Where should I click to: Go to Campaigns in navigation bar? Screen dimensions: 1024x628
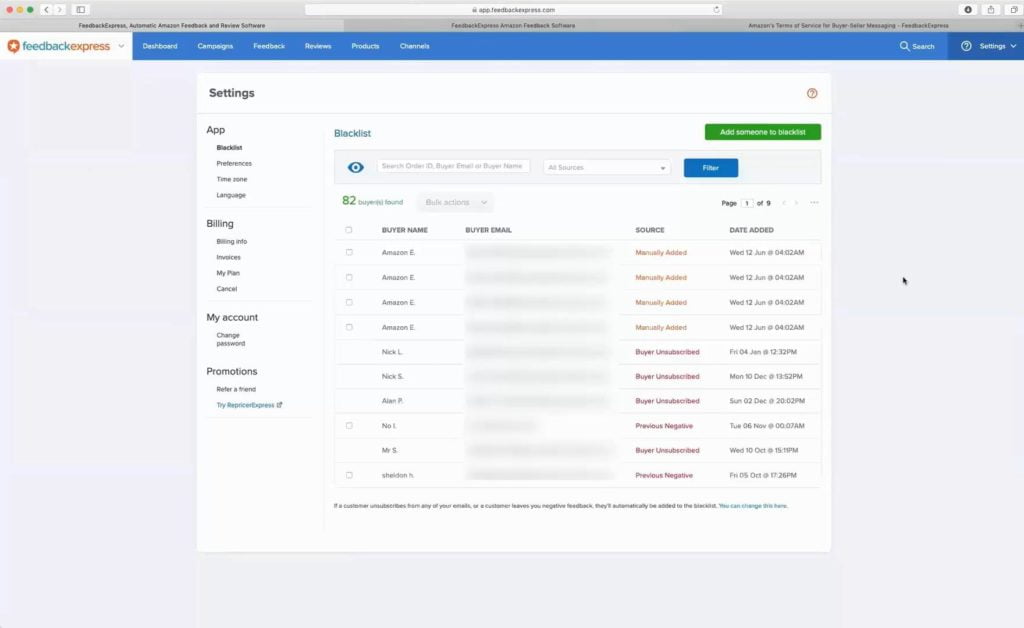click(x=215, y=46)
